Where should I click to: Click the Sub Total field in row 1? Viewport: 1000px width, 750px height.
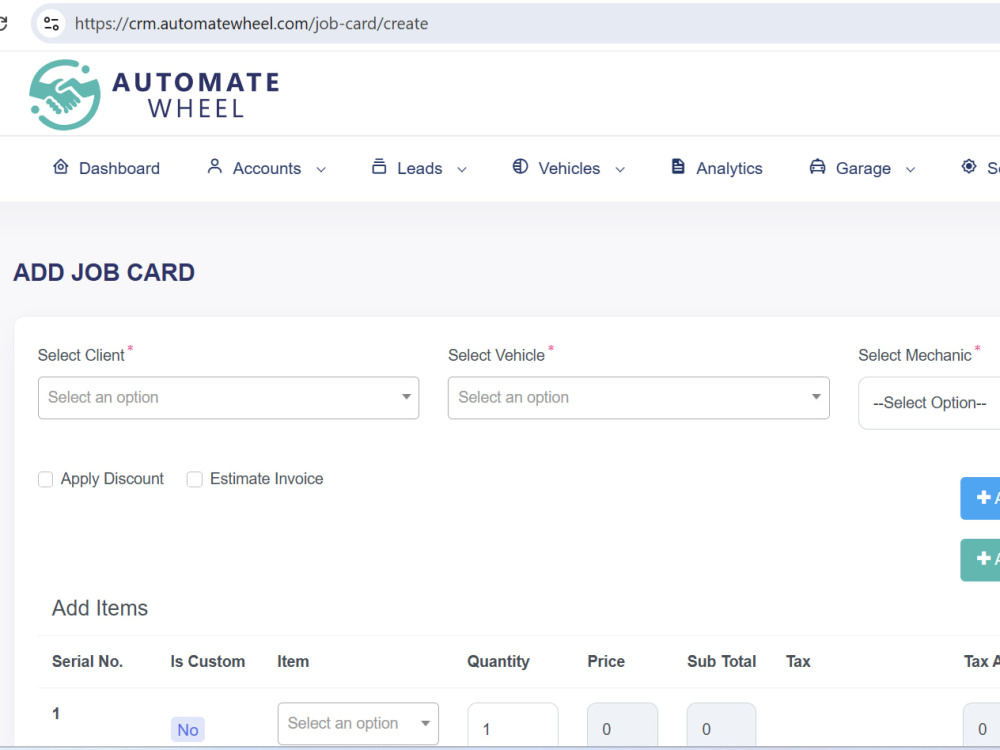[721, 726]
